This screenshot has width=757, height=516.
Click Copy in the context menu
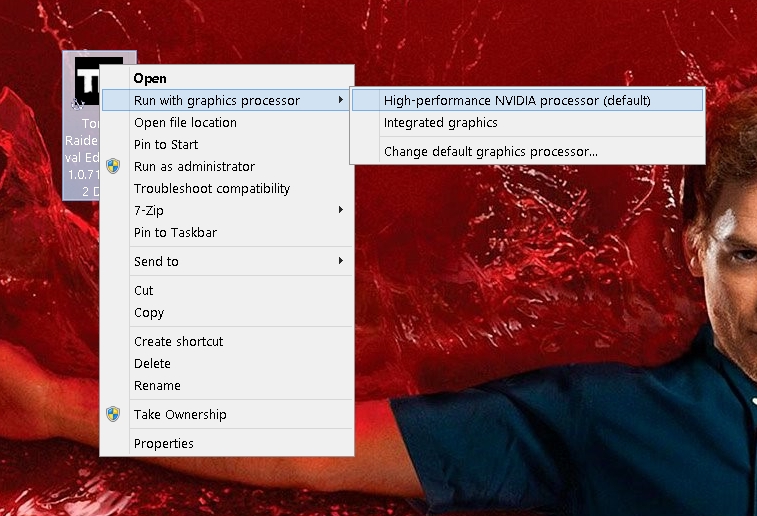point(227,313)
